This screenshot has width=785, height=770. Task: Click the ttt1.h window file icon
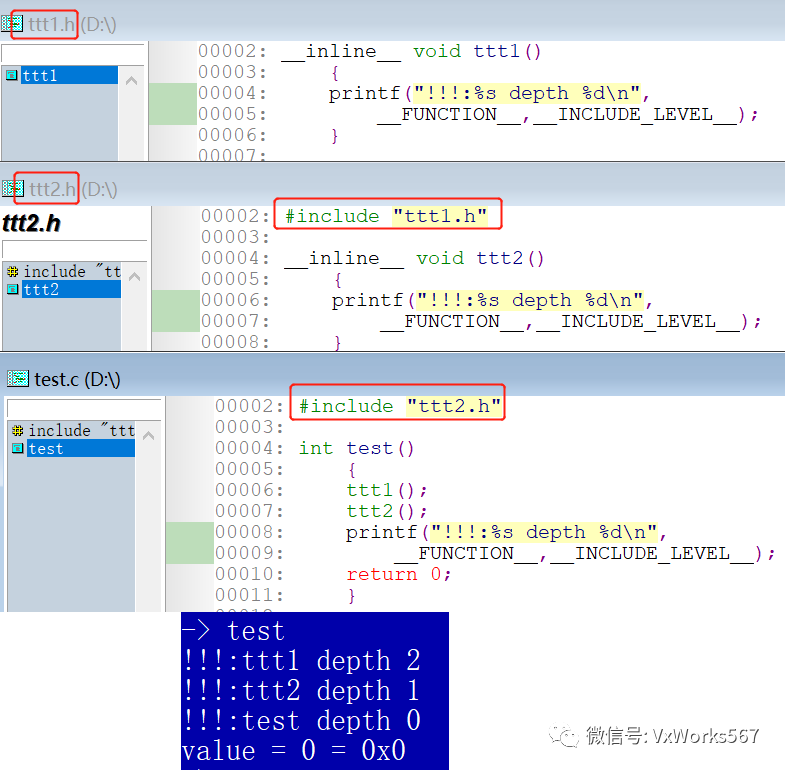click(x=12, y=24)
